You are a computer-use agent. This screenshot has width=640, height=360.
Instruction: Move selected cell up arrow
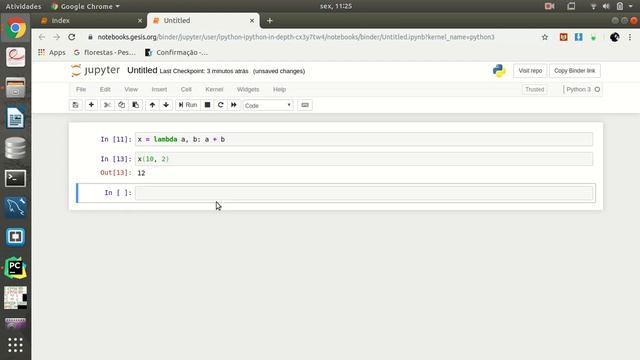tap(152, 105)
